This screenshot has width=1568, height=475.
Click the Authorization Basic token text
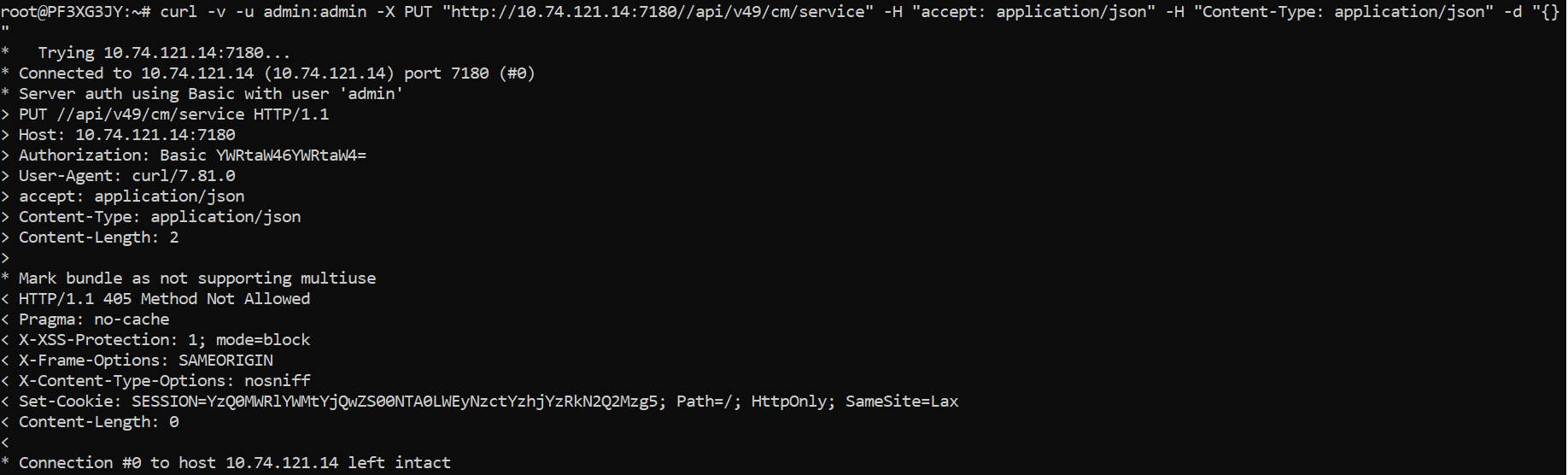(x=290, y=155)
